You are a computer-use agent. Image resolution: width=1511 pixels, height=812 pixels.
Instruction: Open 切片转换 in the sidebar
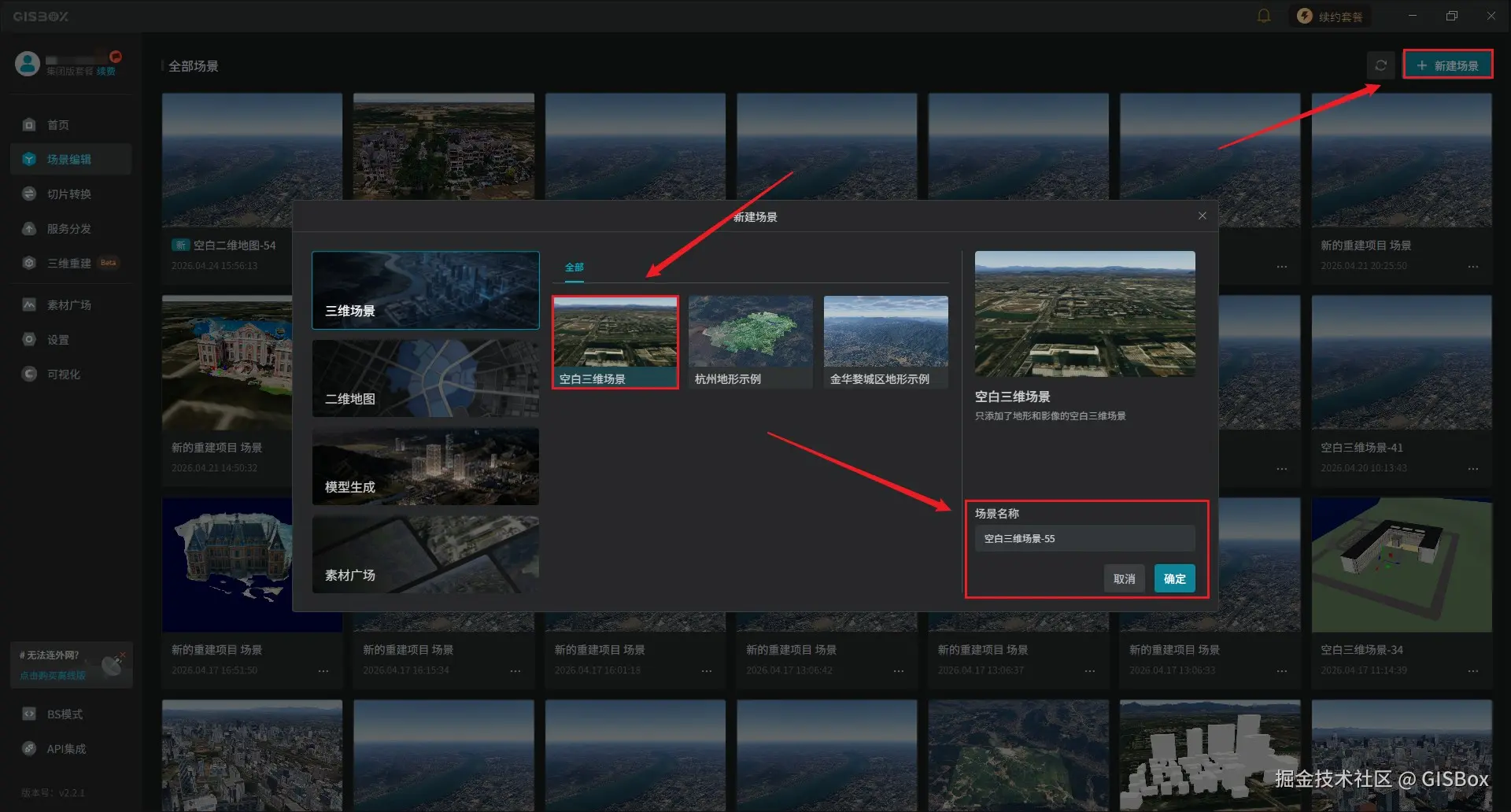71,194
